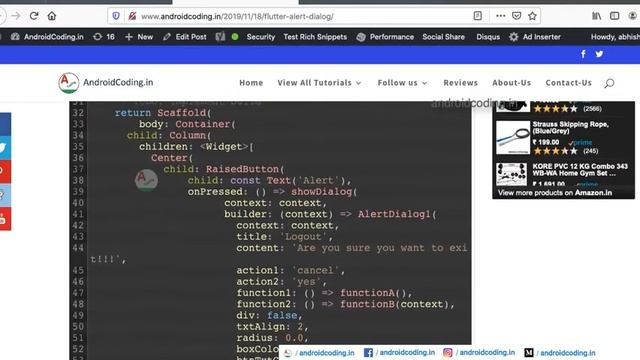Click the site search magnifier icon
Viewport: 640px width, 360px height.
point(609,83)
